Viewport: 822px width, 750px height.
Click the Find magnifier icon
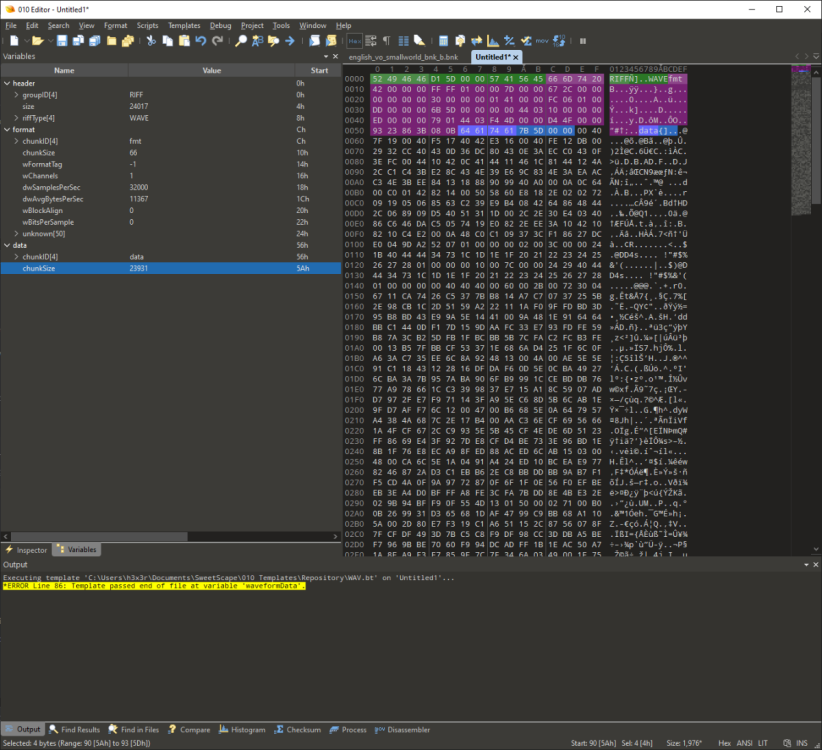pyautogui.click(x=241, y=41)
